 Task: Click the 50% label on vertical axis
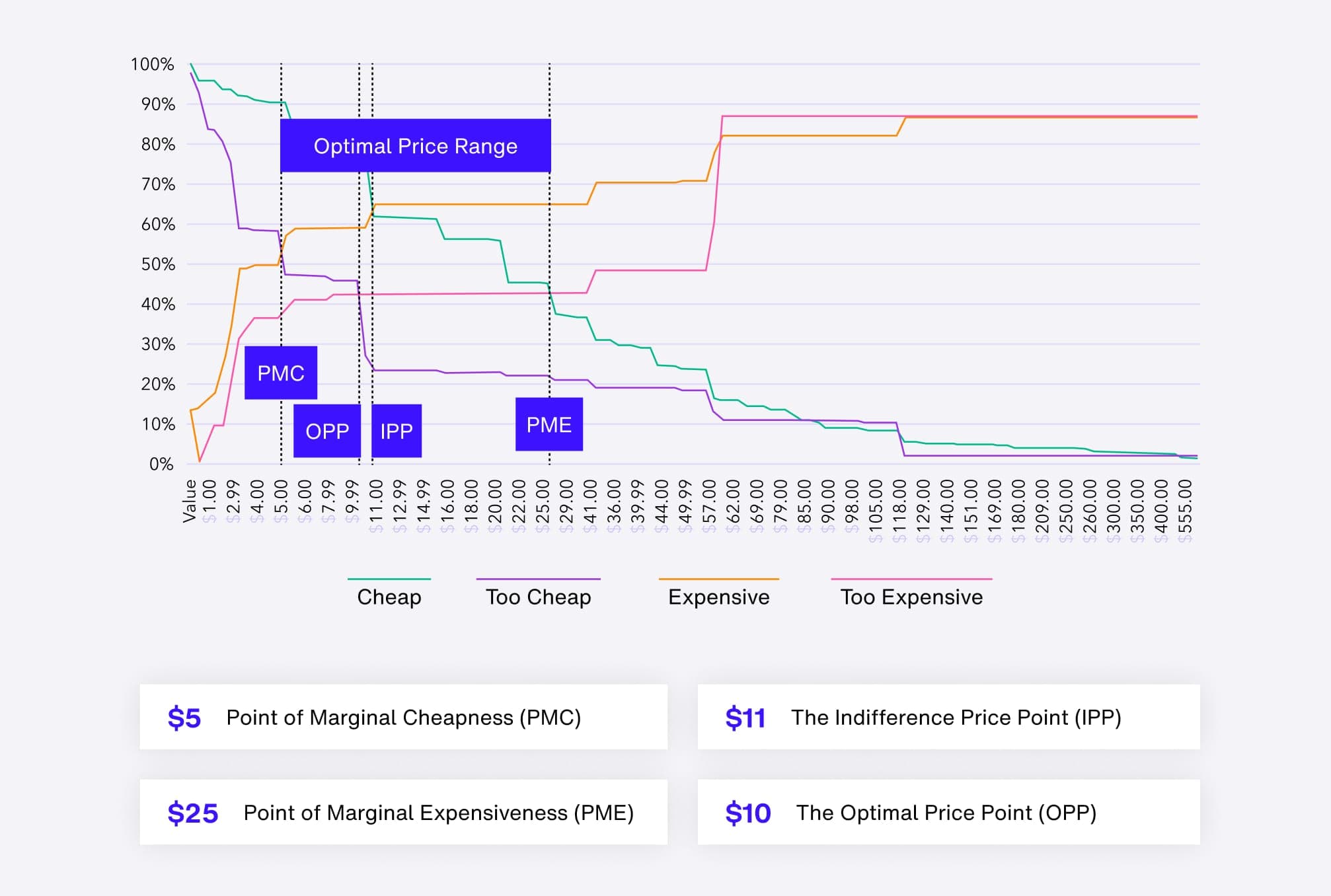(x=158, y=264)
